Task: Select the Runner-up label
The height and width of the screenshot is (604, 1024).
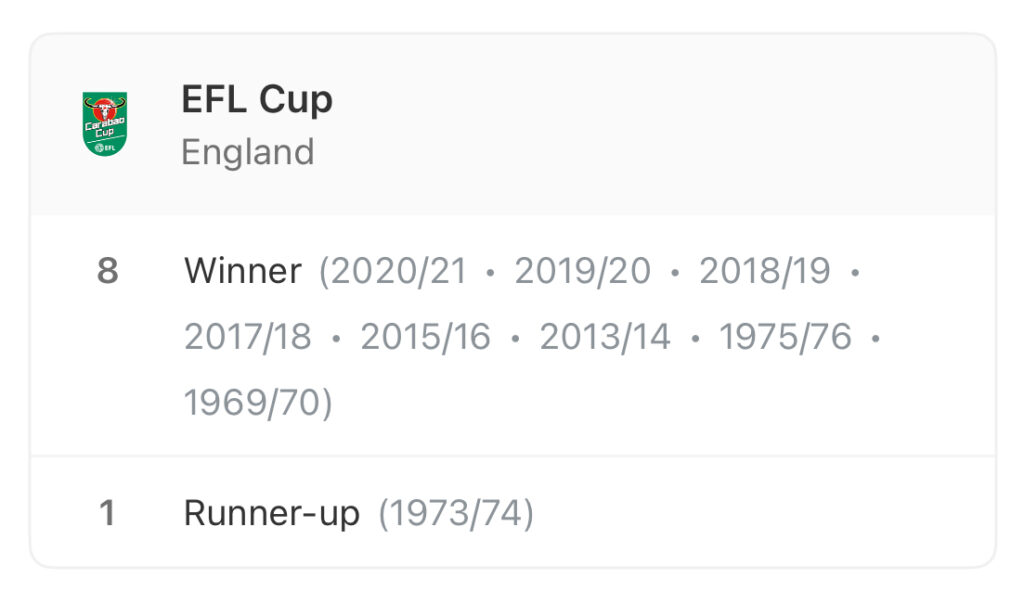Action: click(271, 513)
